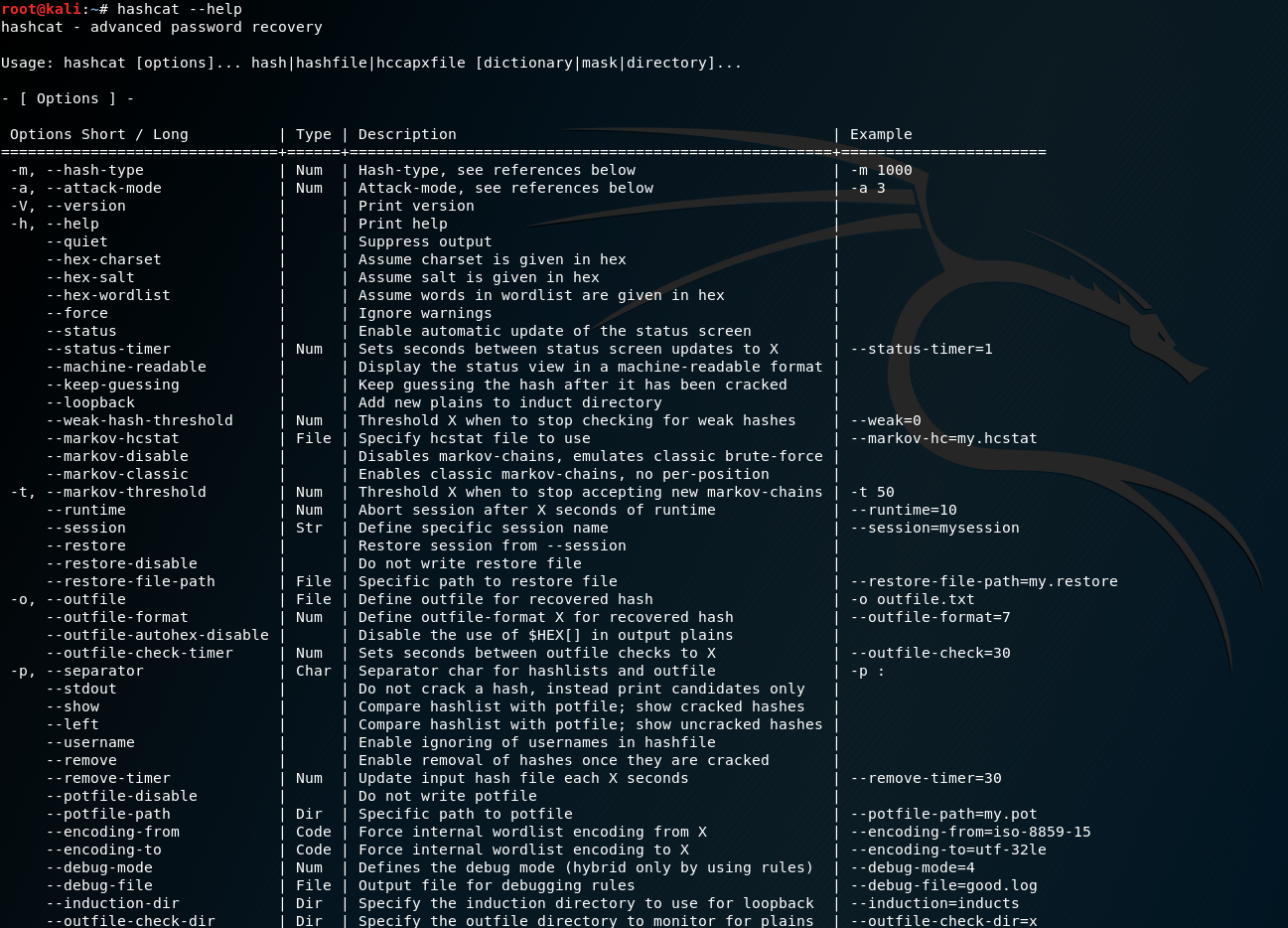
Task: Click the '--keep-guessing' option text
Action: tap(113, 385)
